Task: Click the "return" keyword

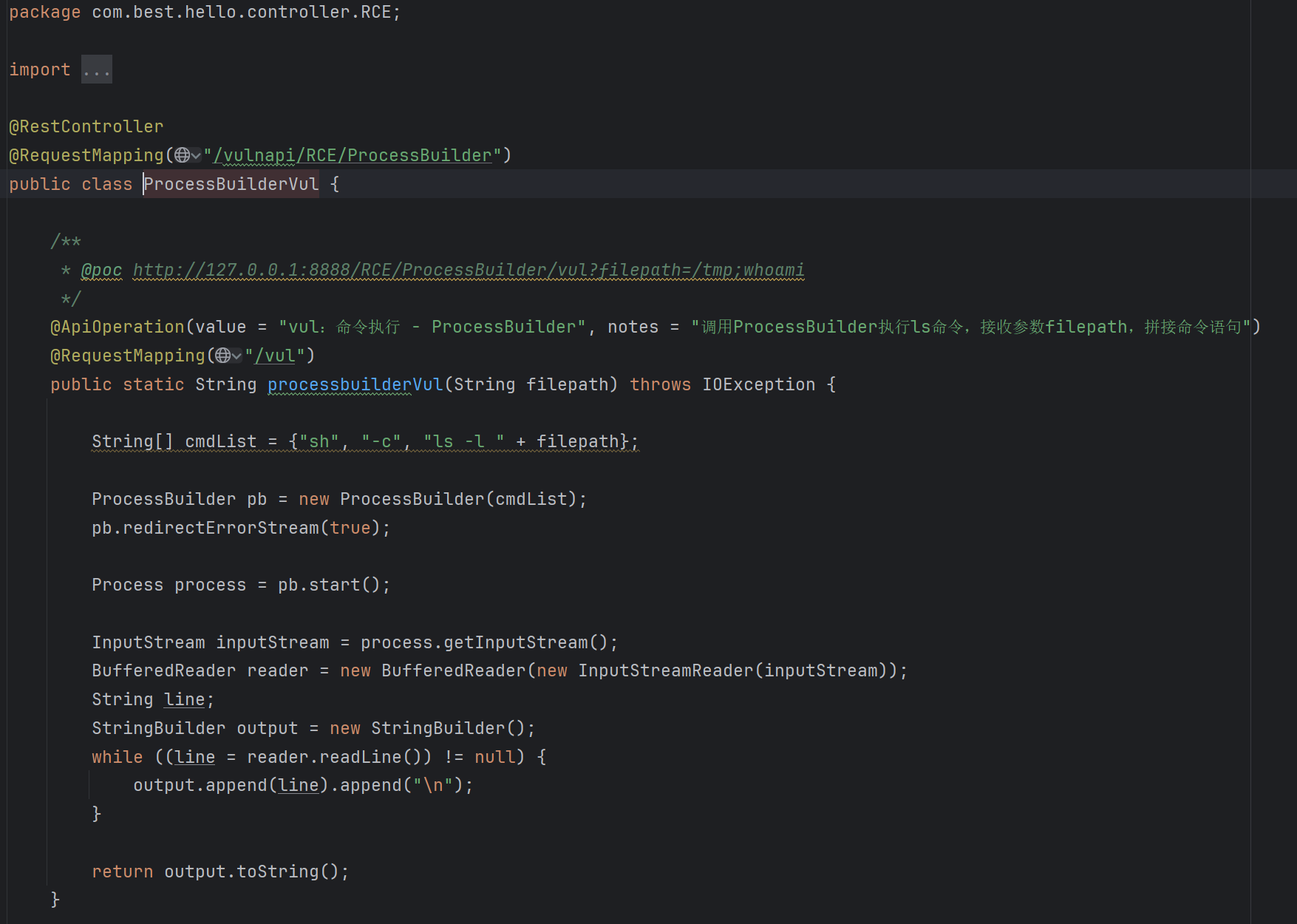Action: pyautogui.click(x=123, y=872)
